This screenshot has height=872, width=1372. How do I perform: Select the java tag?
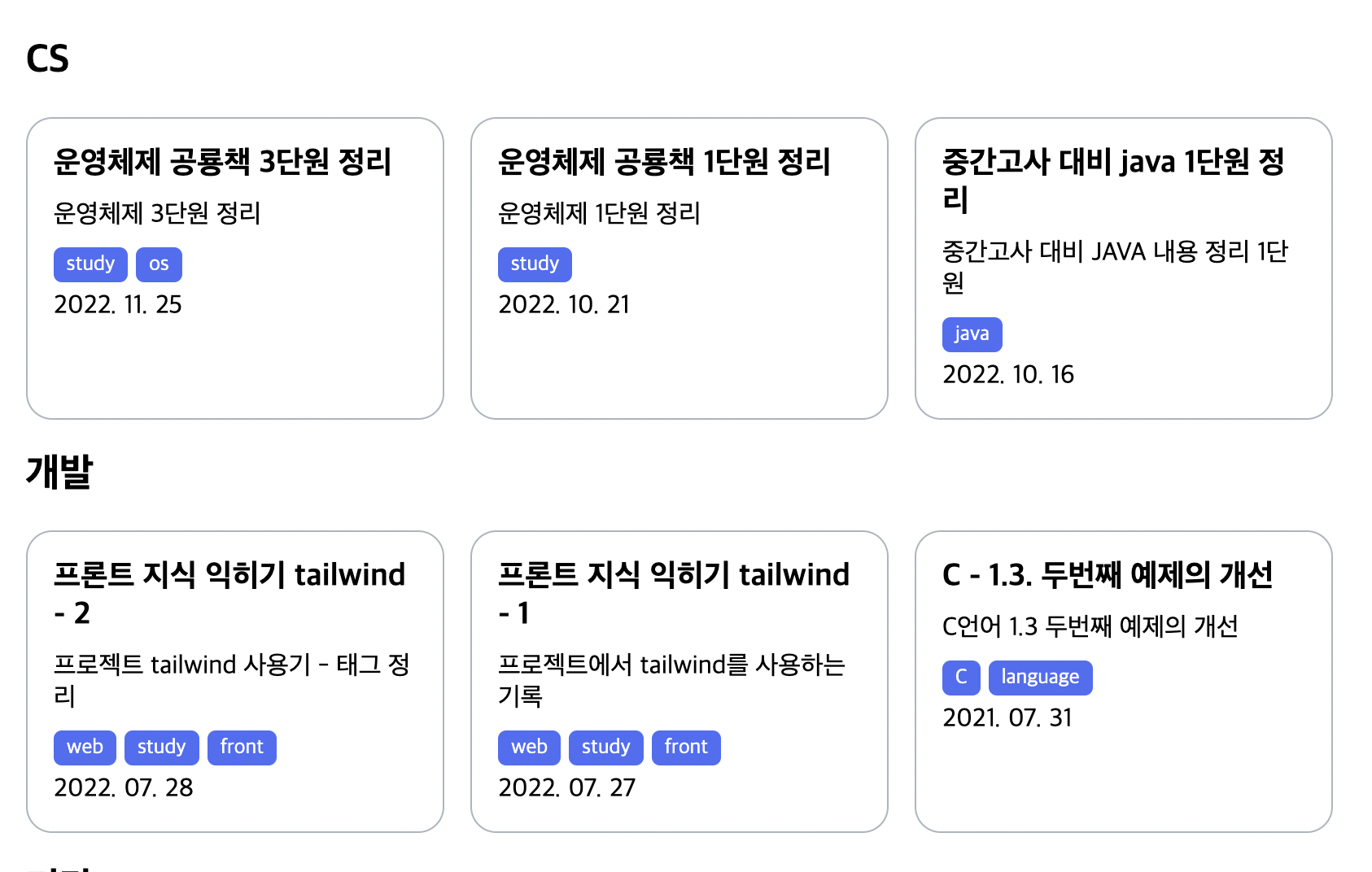click(x=972, y=334)
